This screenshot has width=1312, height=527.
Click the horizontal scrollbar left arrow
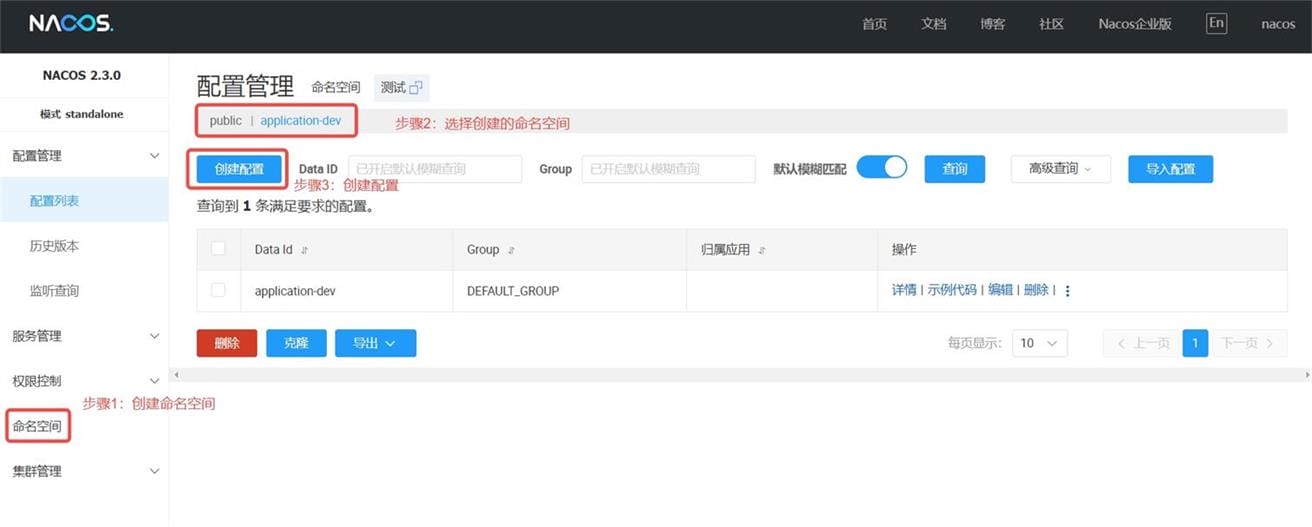pyautogui.click(x=176, y=375)
